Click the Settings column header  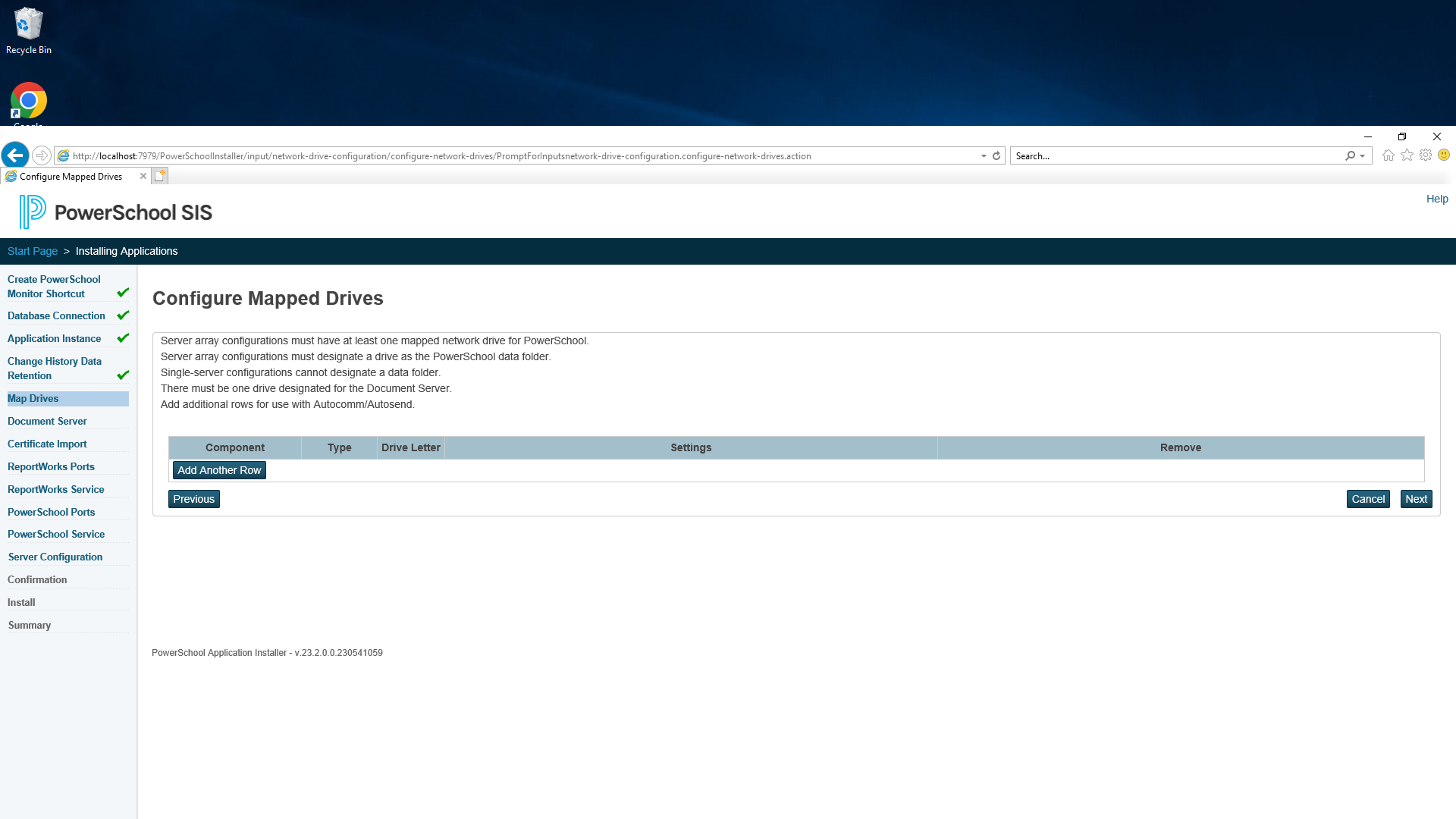[x=691, y=447]
